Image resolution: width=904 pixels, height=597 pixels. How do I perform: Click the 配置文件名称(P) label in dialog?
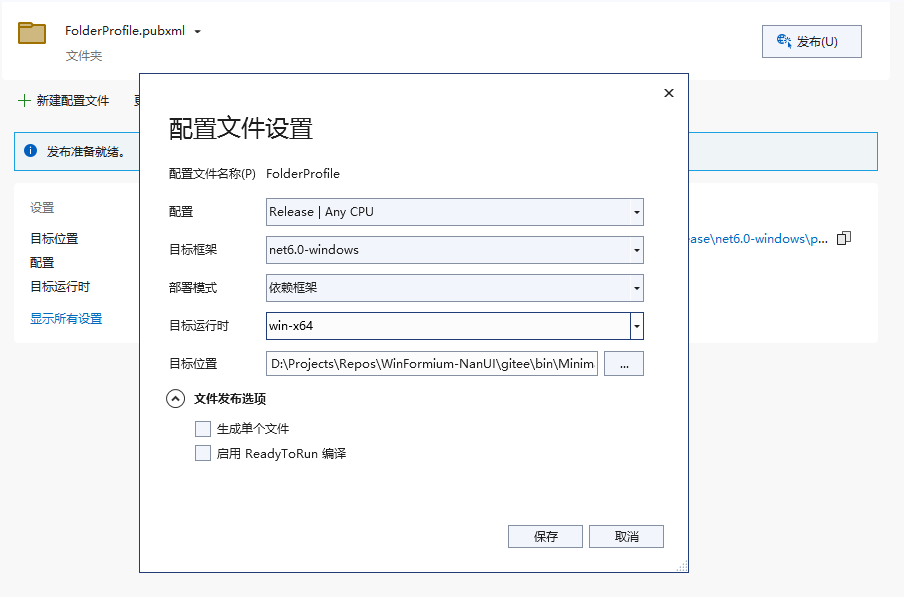(x=212, y=173)
